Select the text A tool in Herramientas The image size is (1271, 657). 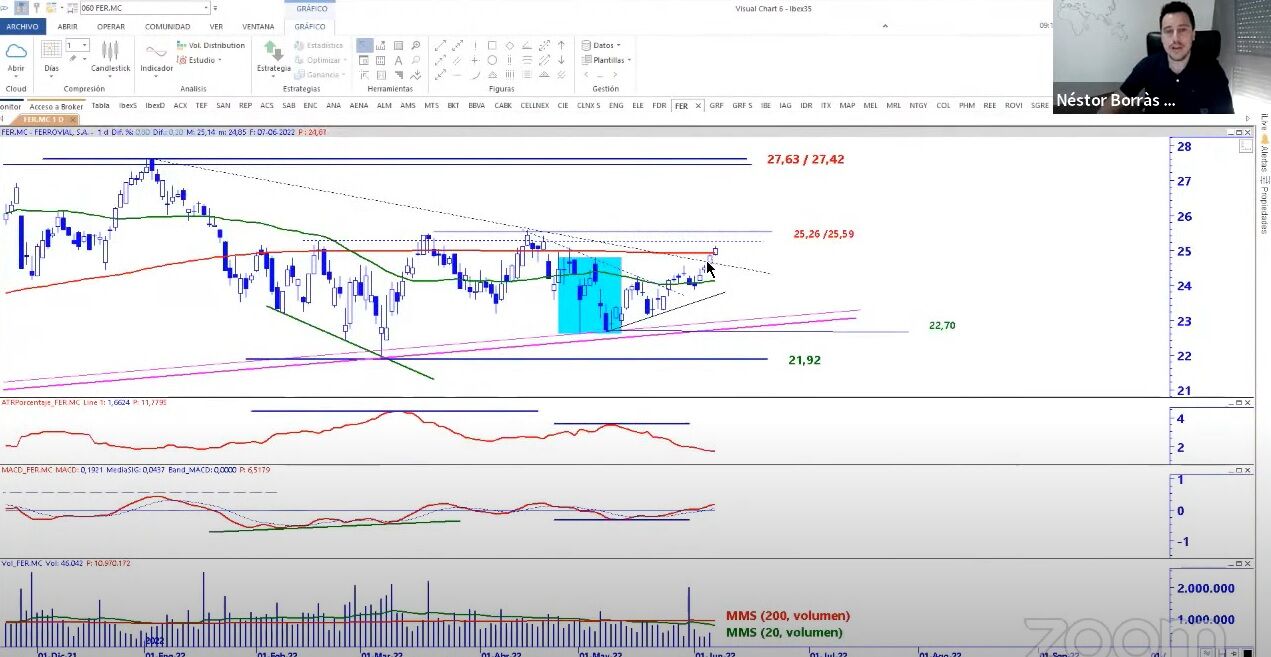(x=398, y=60)
